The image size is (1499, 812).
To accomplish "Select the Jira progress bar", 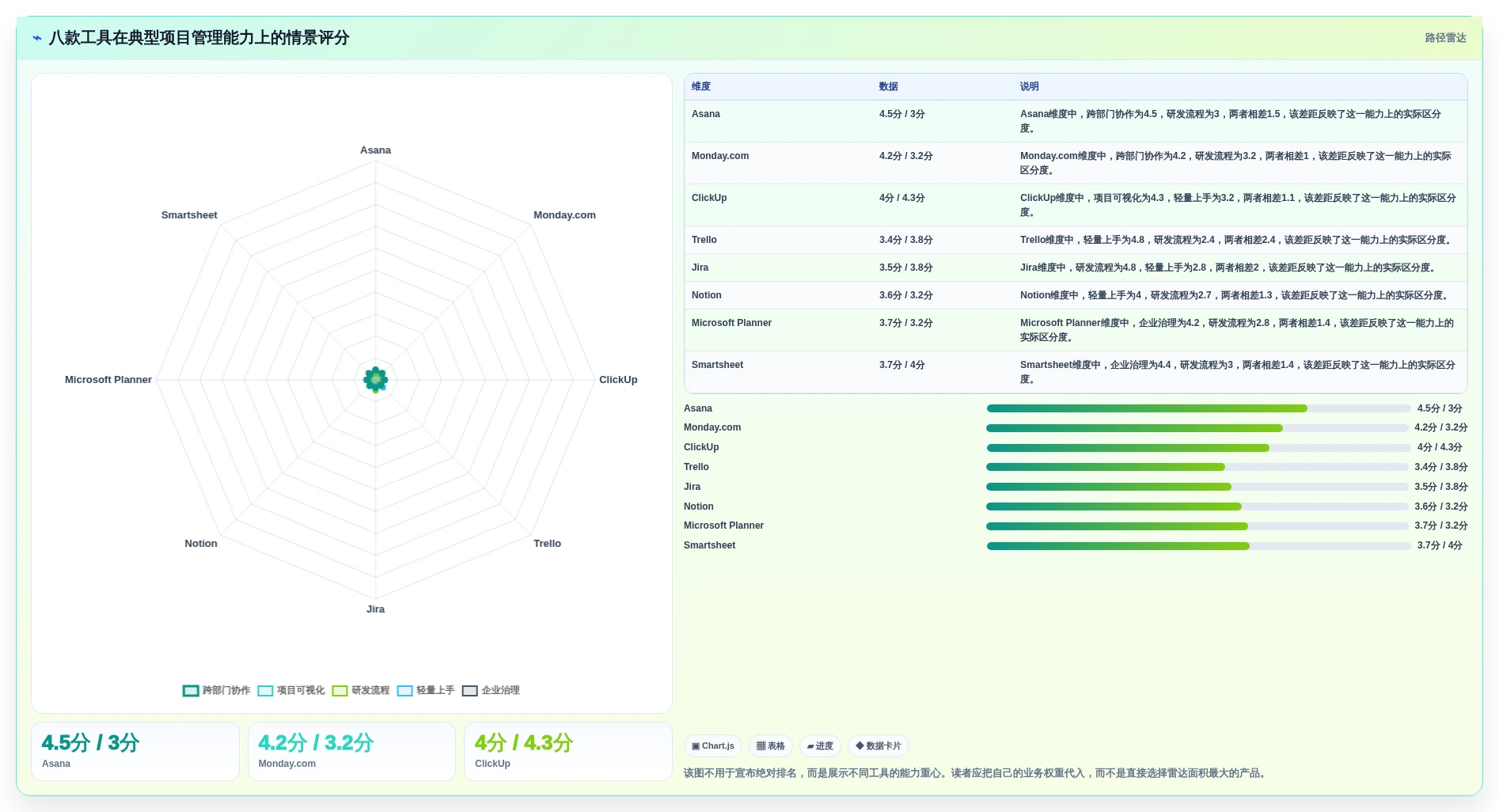I will point(1197,487).
